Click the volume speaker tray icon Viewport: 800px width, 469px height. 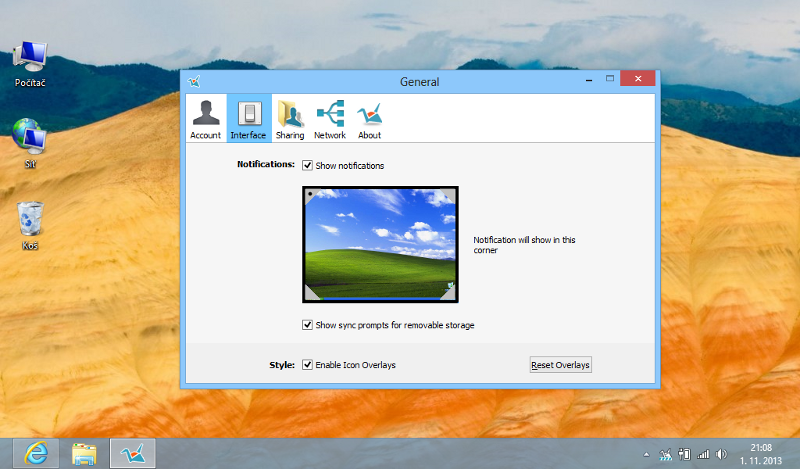721,454
